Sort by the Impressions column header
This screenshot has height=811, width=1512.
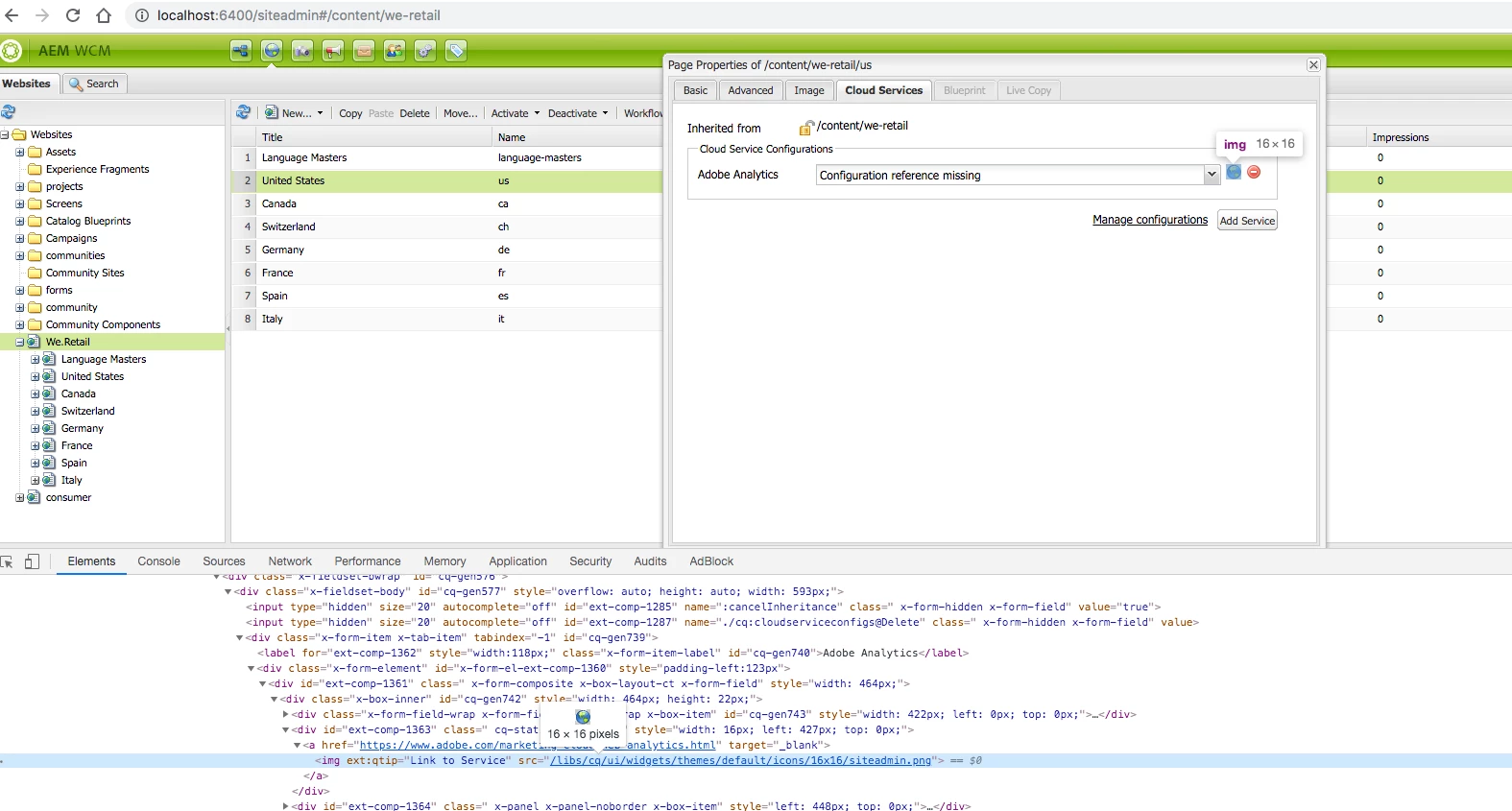click(1439, 137)
